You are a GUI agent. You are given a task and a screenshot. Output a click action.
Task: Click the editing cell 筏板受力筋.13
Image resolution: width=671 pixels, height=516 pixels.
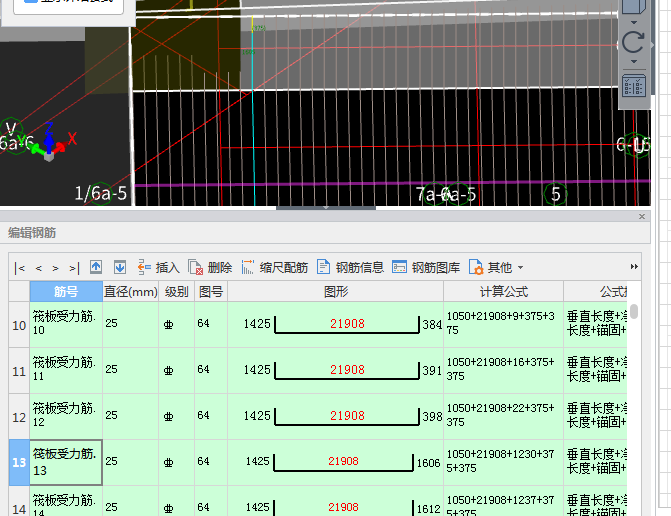click(x=66, y=463)
